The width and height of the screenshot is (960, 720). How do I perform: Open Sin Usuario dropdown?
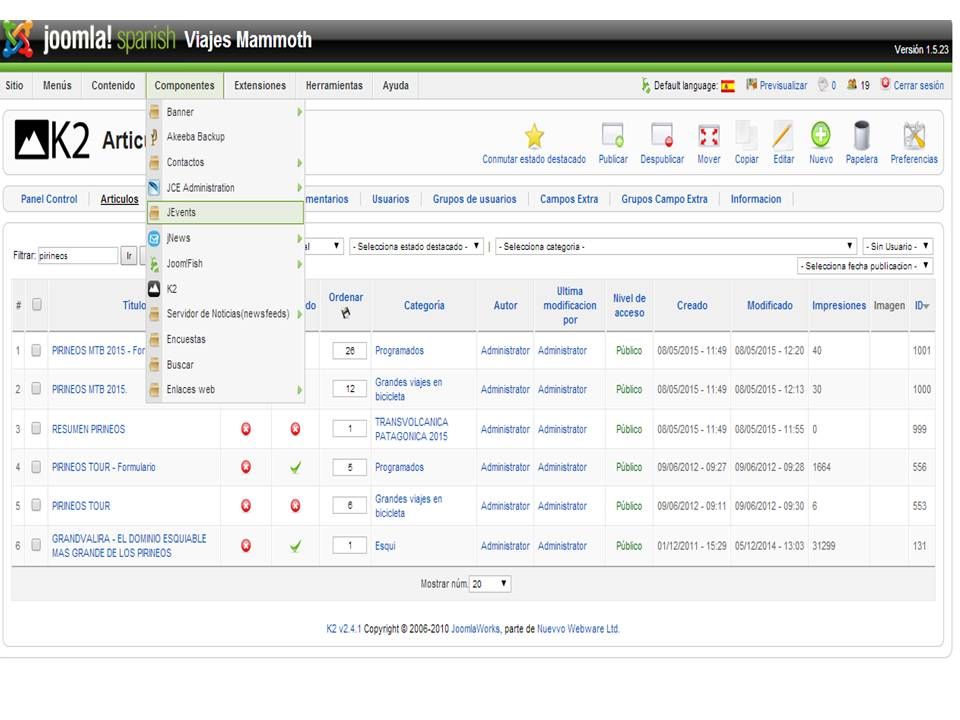click(898, 246)
